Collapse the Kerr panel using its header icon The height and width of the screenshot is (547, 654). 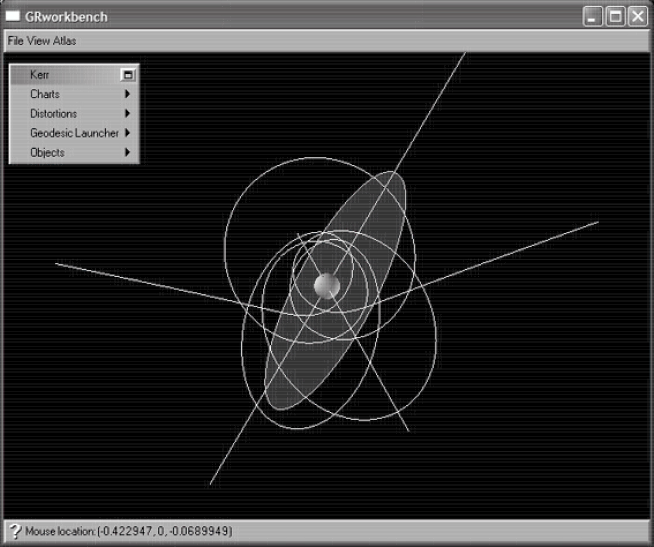point(128,74)
